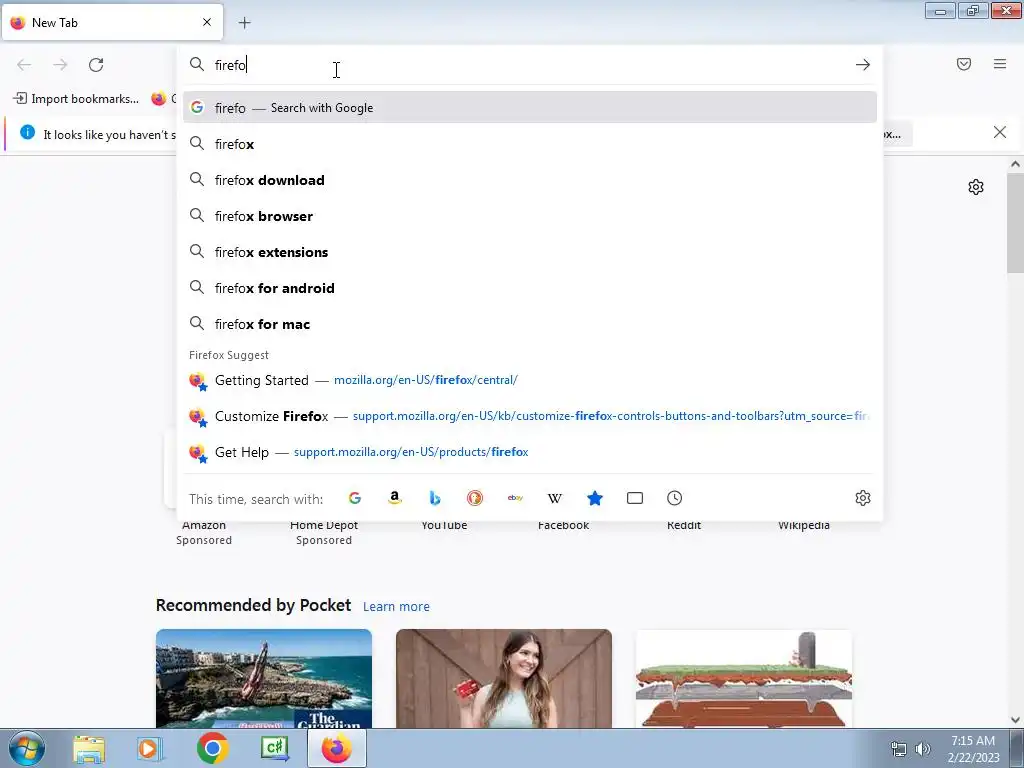Pick the 'firefox extensions' suggestion
Viewport: 1024px width, 768px height.
coord(530,251)
